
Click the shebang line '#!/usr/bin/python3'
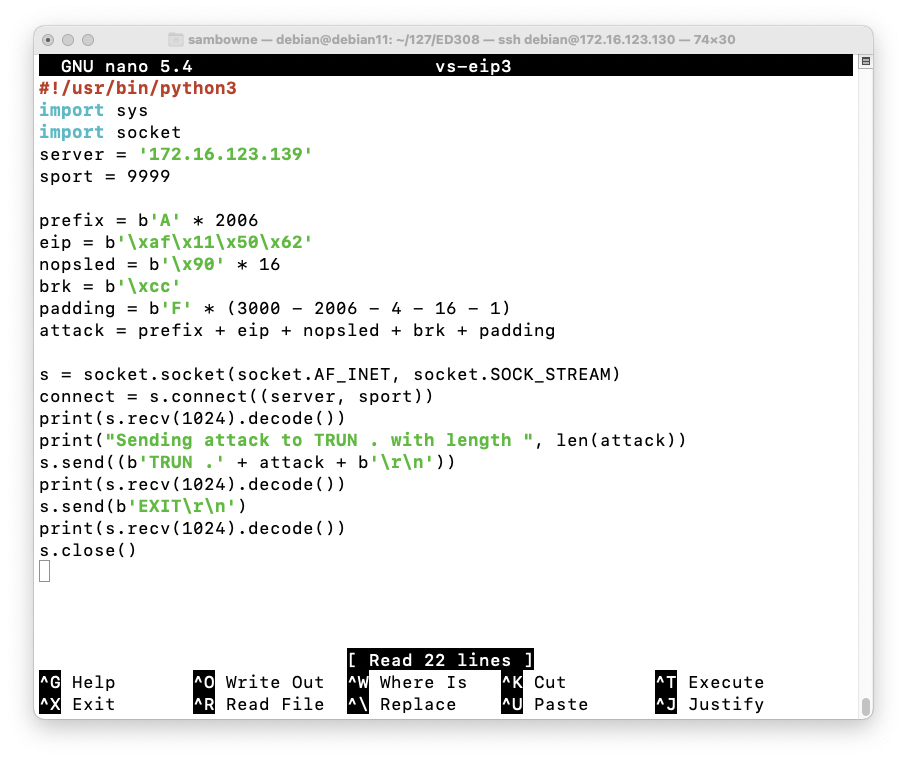pyautogui.click(x=138, y=88)
